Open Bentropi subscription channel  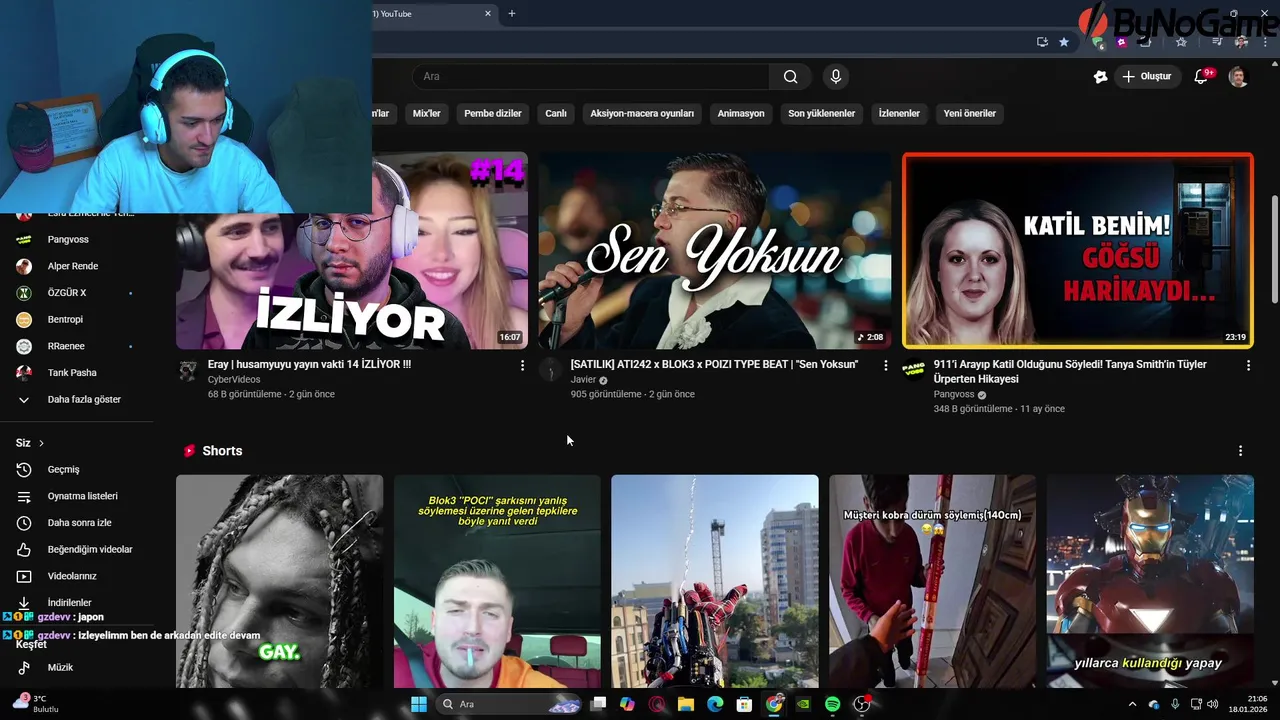tap(76, 319)
